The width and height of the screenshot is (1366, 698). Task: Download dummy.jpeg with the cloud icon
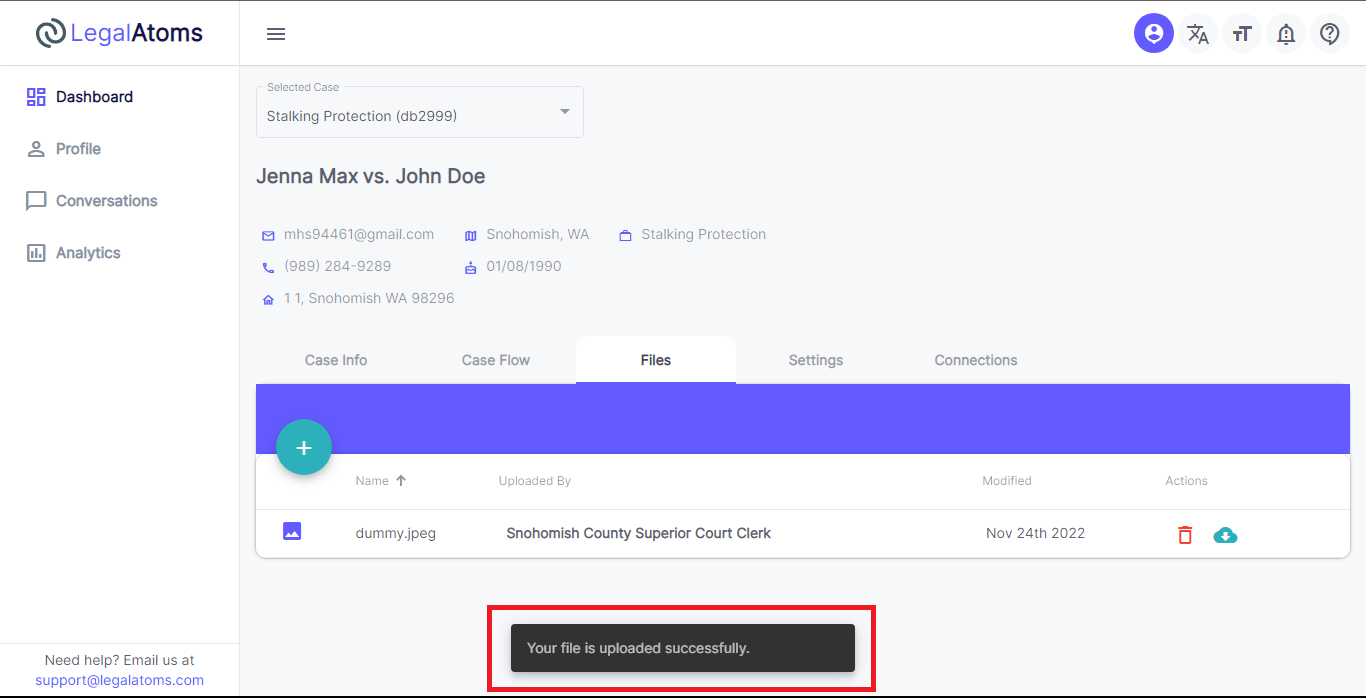tap(1225, 535)
